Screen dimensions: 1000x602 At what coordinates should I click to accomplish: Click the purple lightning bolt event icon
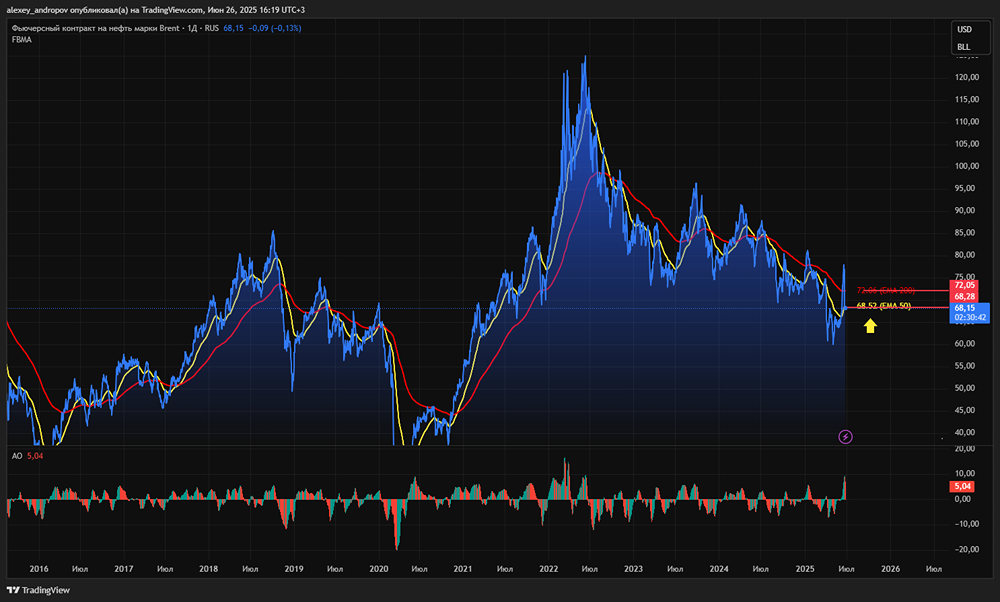pyautogui.click(x=845, y=436)
